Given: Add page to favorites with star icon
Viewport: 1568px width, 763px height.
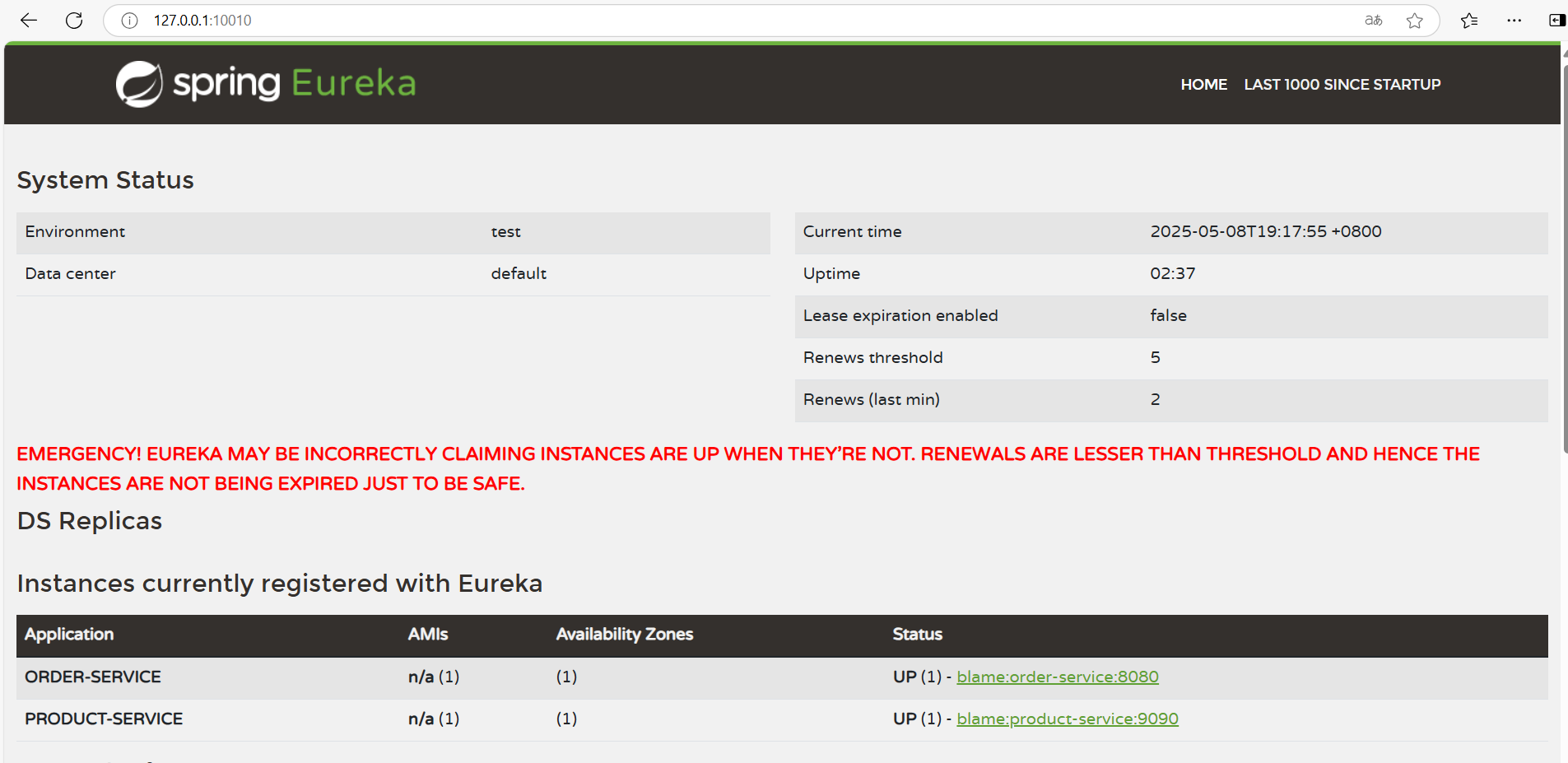Looking at the screenshot, I should 1414,21.
